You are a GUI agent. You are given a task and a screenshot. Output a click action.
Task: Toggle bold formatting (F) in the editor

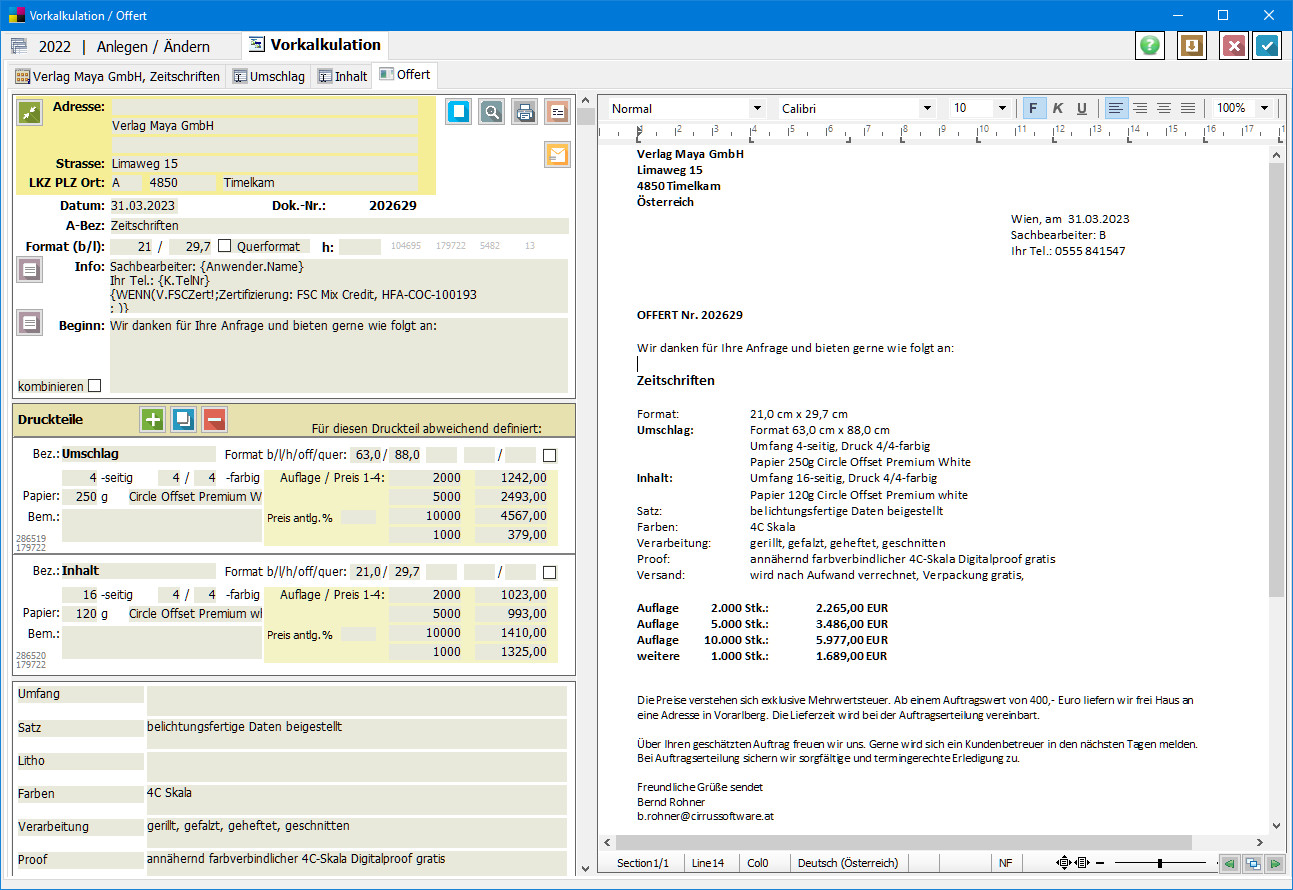(1033, 108)
